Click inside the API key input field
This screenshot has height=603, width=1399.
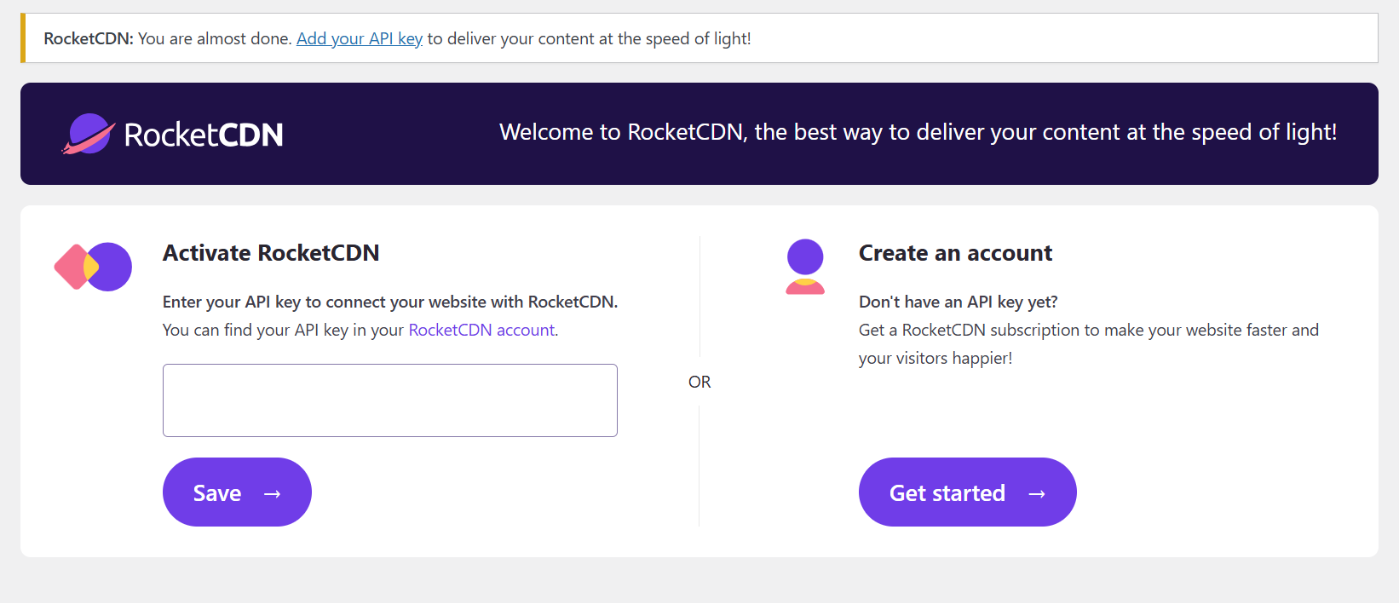tap(390, 399)
